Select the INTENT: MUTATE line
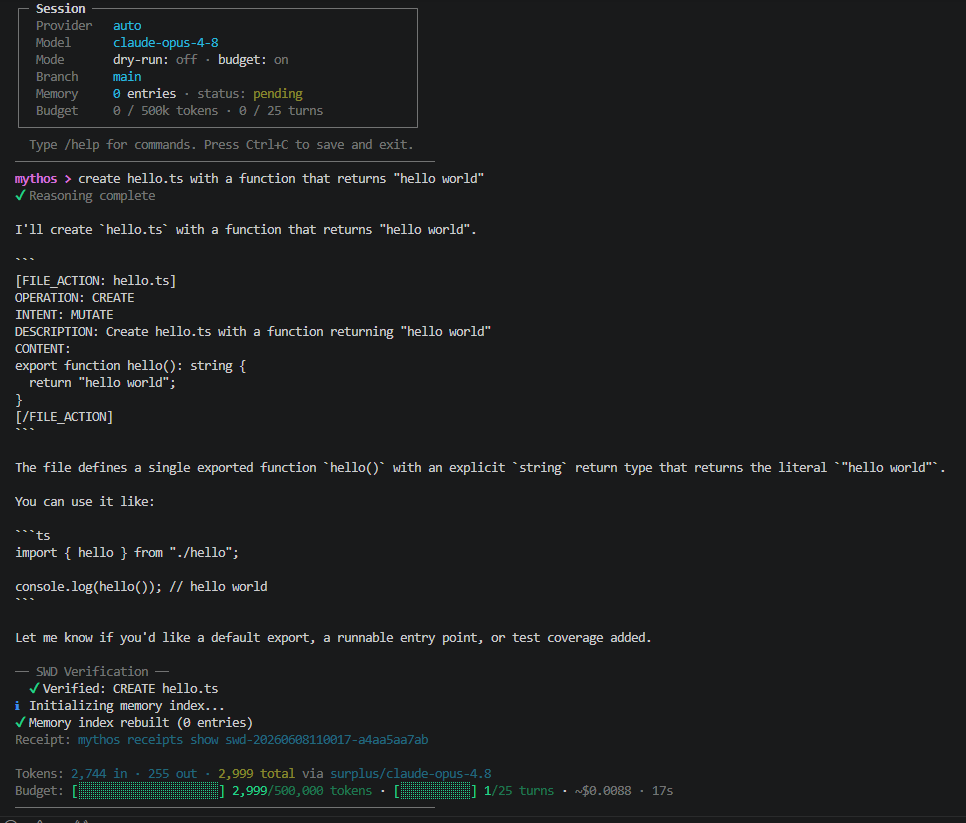966x823 pixels. (x=64, y=315)
